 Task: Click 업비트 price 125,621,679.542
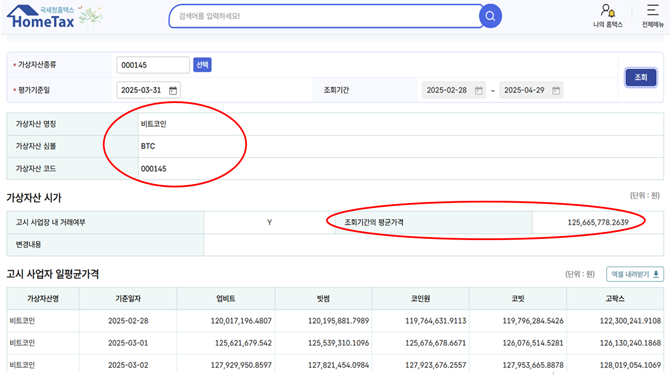243,343
